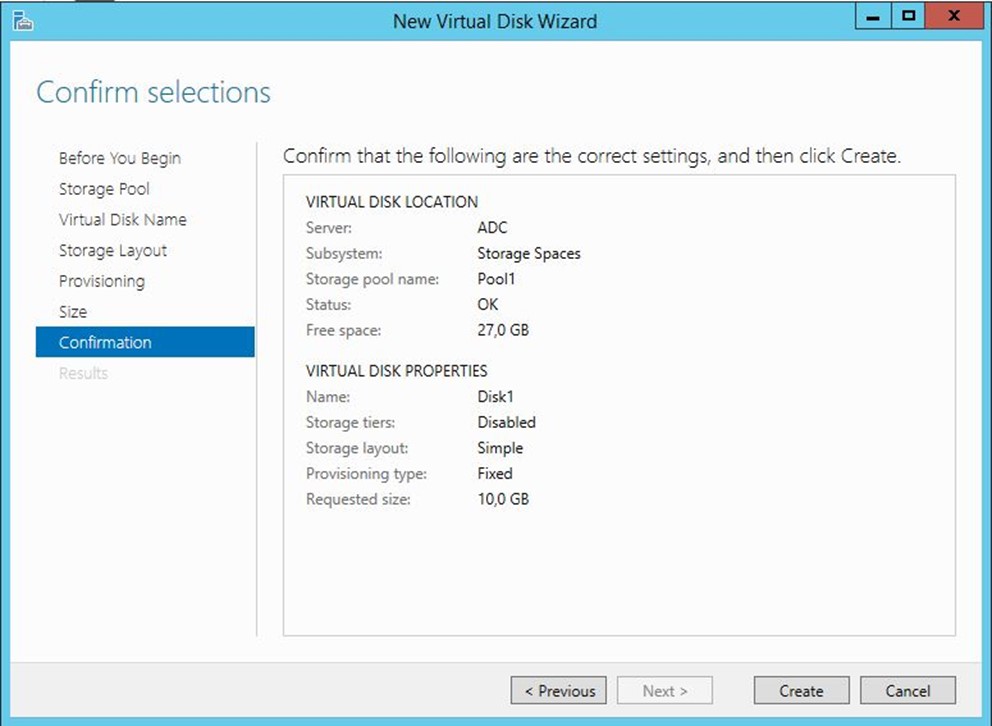This screenshot has height=726, width=992.
Task: Click the Fixed provisioning type value
Action: pos(495,474)
